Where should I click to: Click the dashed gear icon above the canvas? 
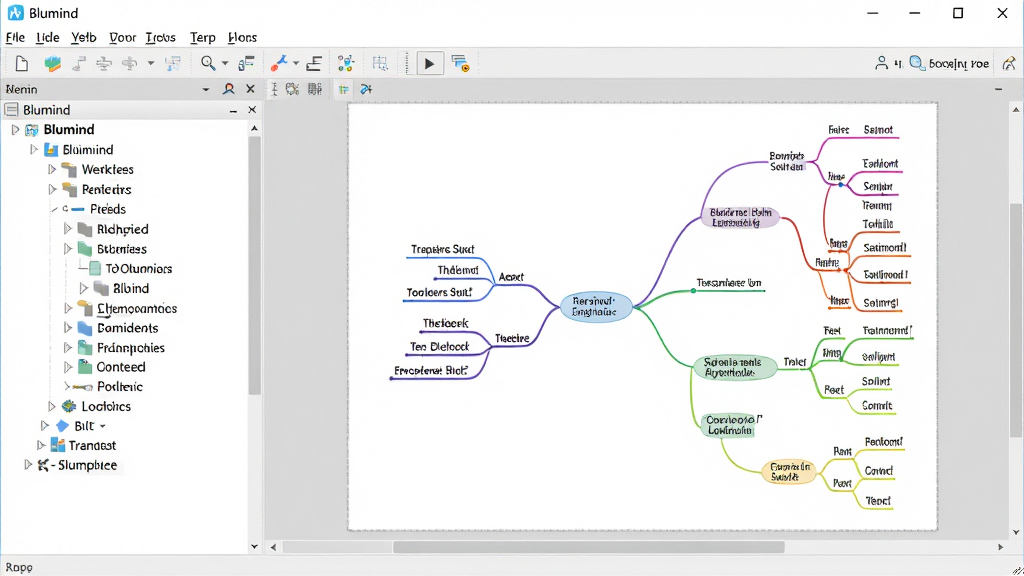(293, 89)
